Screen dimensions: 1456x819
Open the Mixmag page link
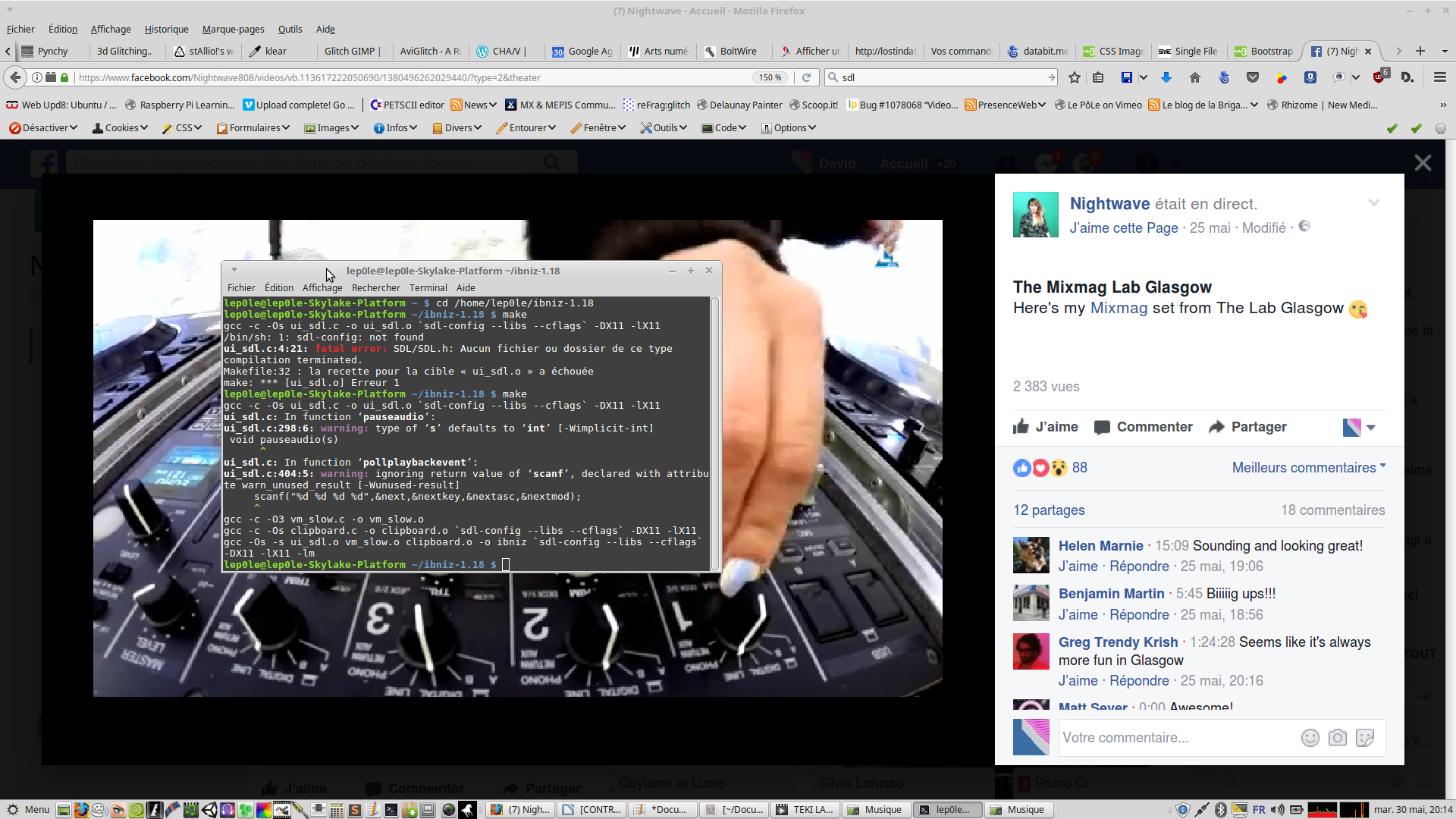(x=1119, y=309)
